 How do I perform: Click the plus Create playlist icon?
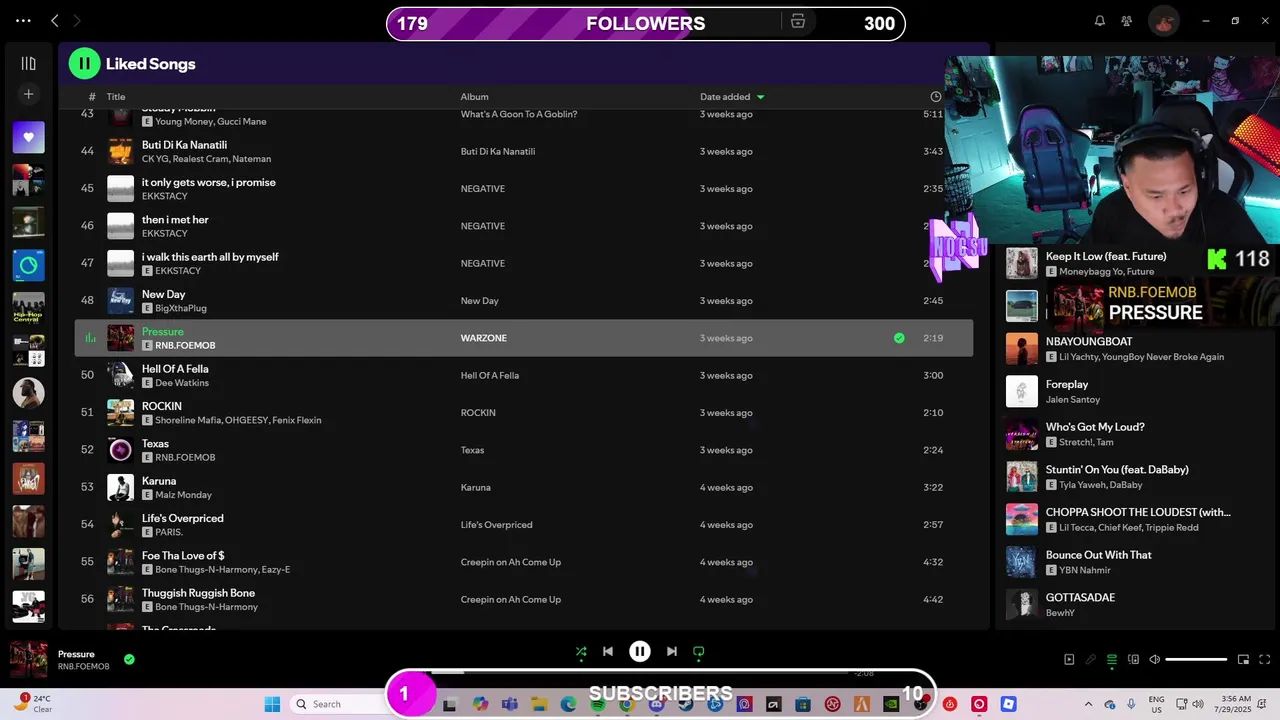(28, 94)
